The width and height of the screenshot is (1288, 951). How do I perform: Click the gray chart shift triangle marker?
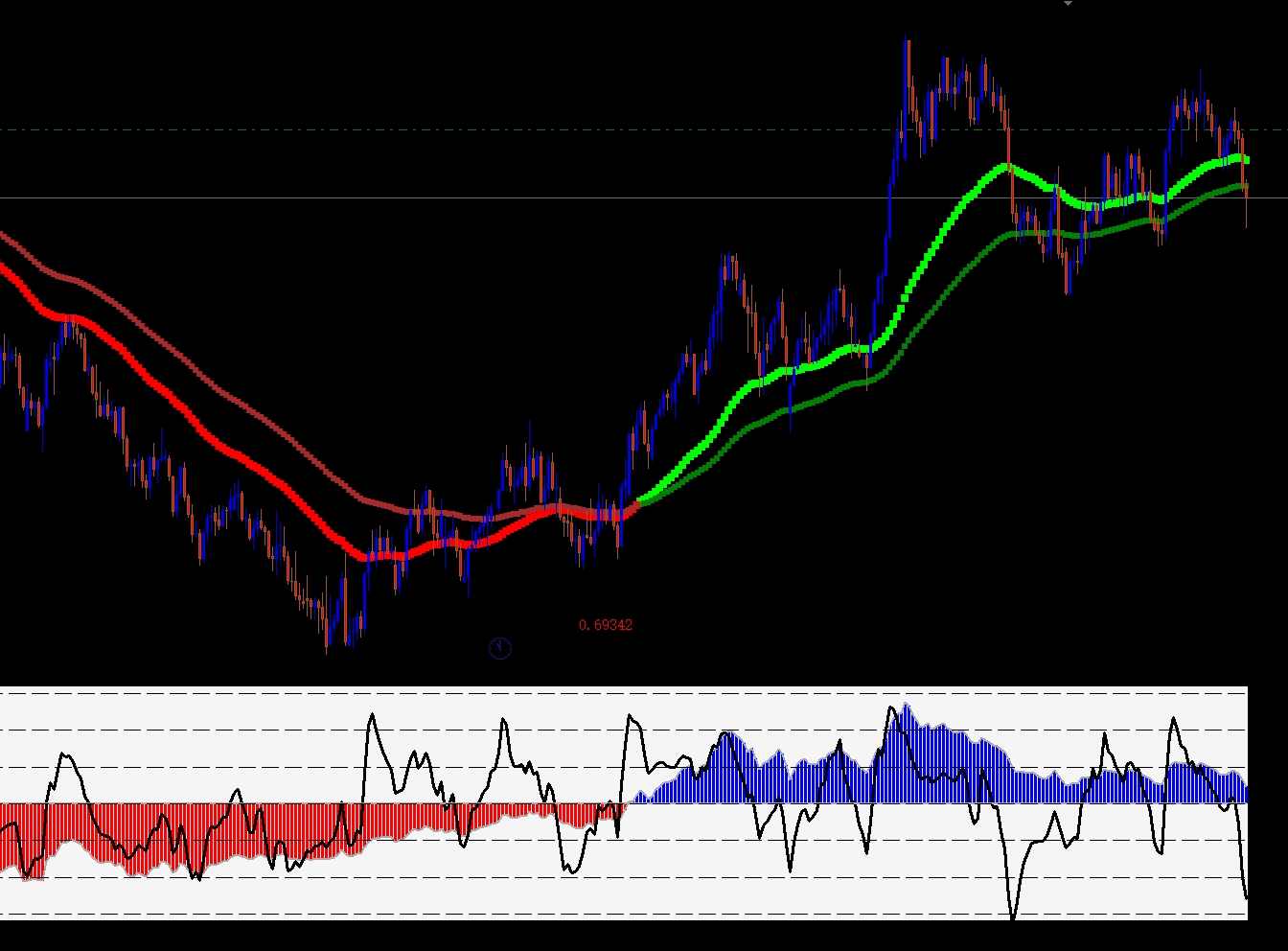coord(1068,4)
